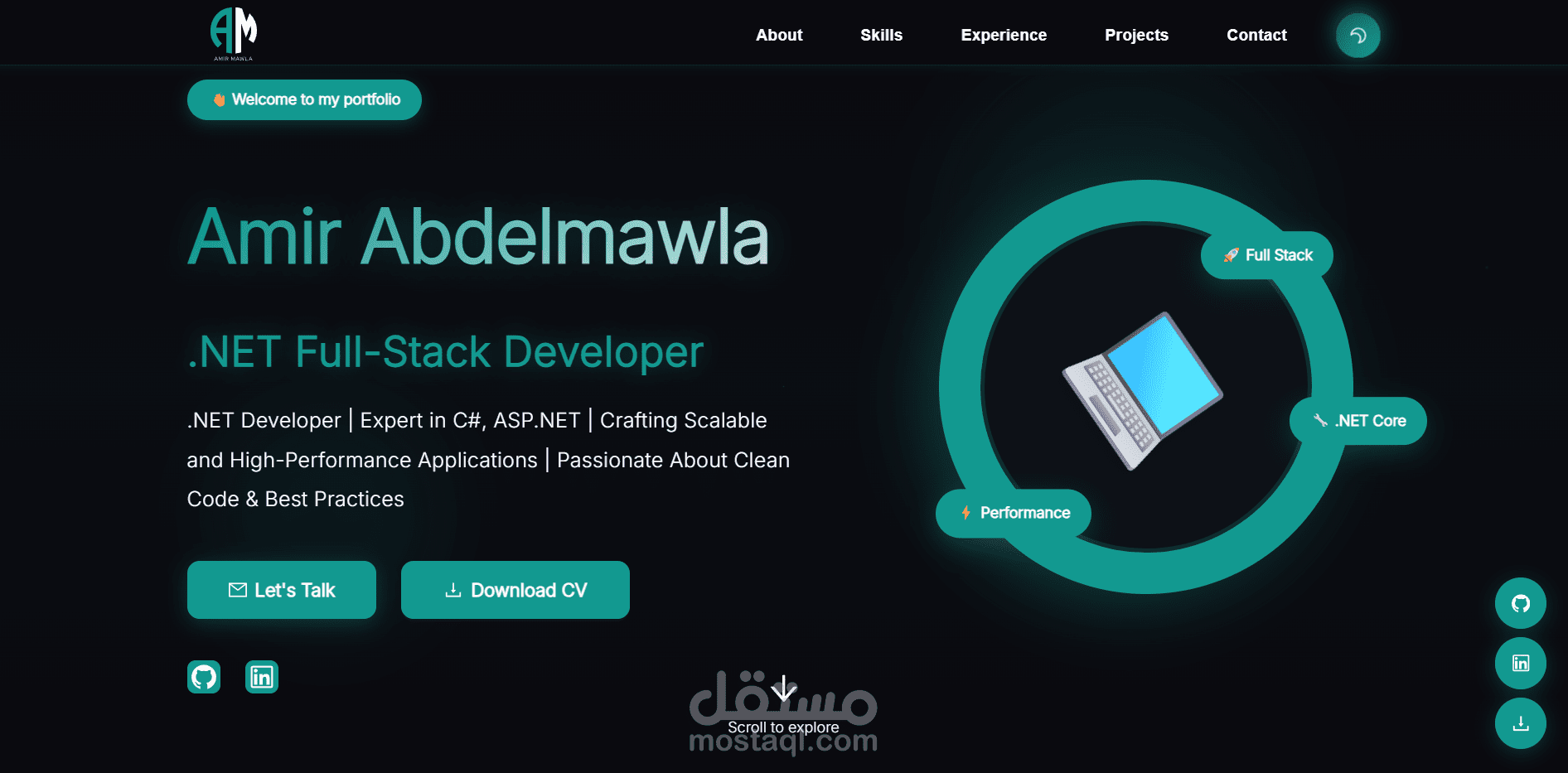This screenshot has height=773, width=1568.
Task: Click the floating GitHub circle icon
Action: coord(1520,603)
